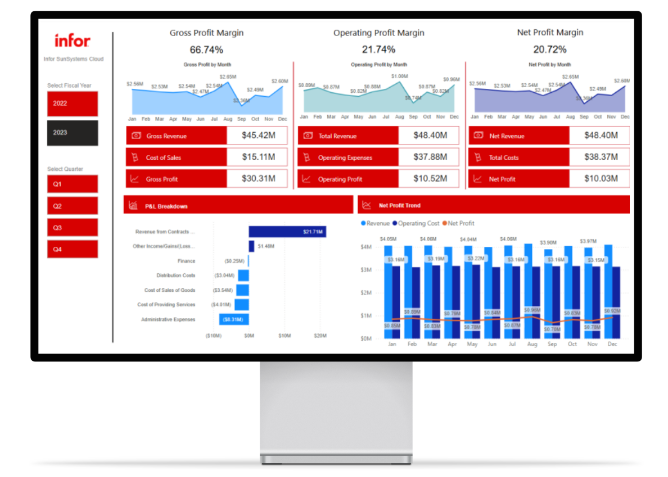Pick the Q4 quarter filter
Image resolution: width=668 pixels, height=477 pixels.
[72, 248]
